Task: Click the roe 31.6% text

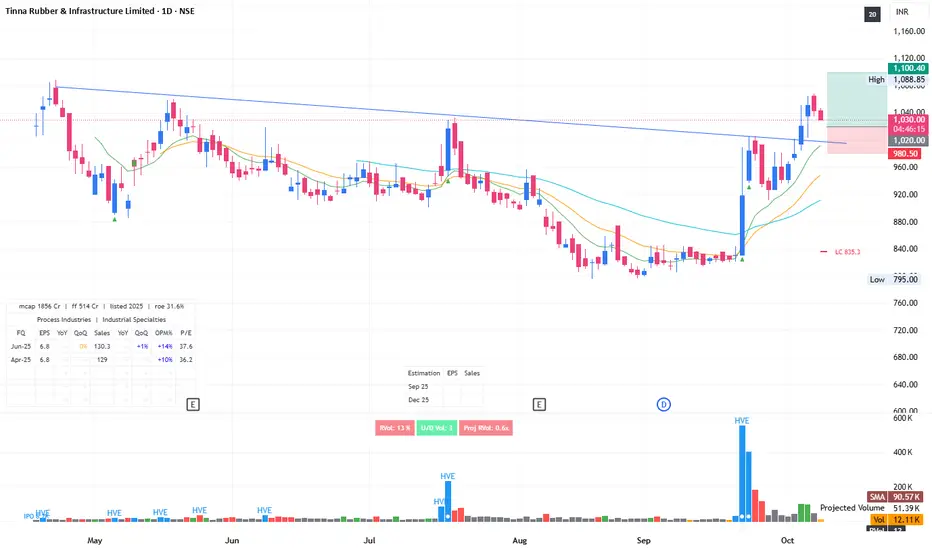Action: pos(169,306)
